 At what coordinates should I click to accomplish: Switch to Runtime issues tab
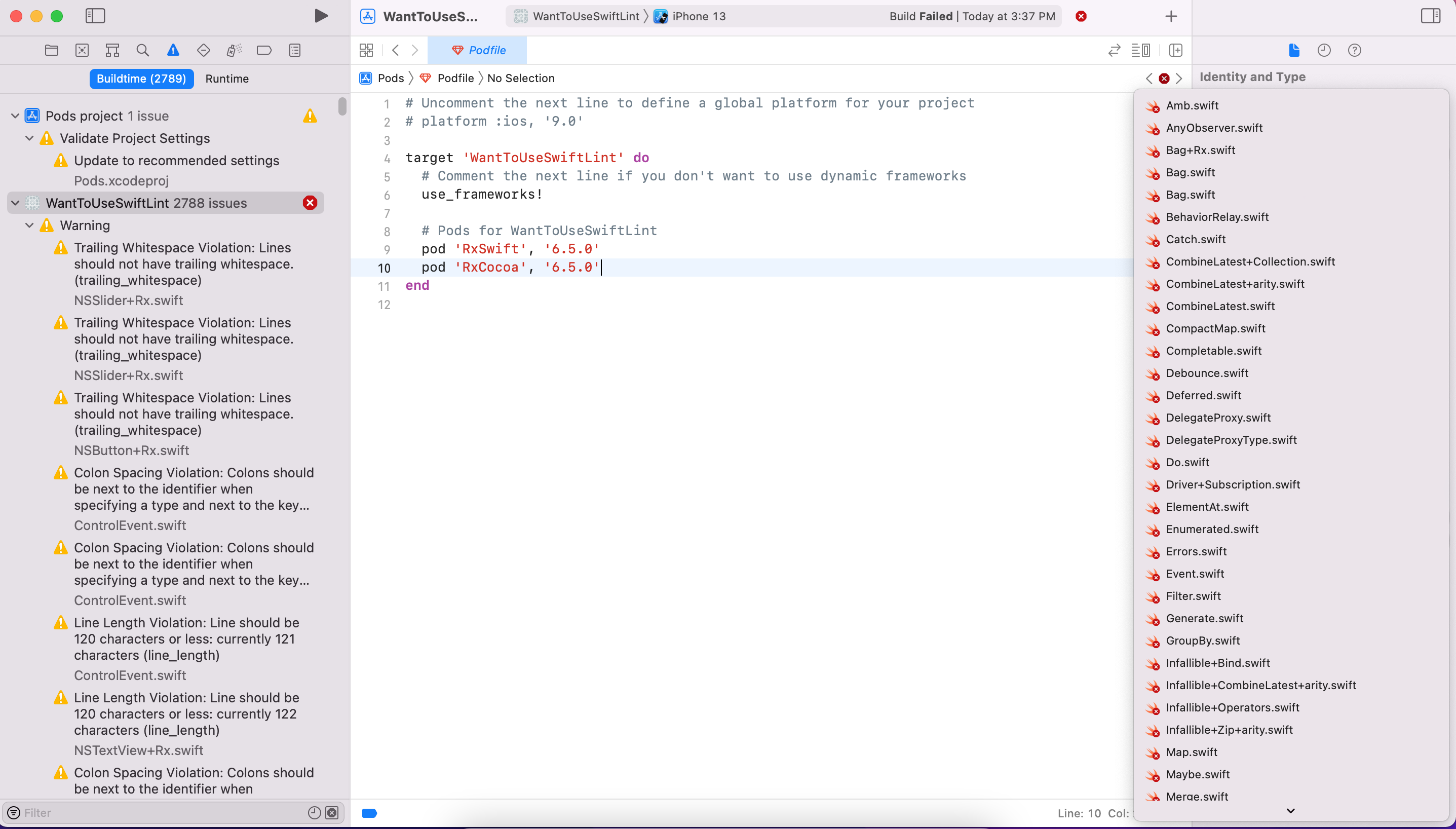point(227,79)
